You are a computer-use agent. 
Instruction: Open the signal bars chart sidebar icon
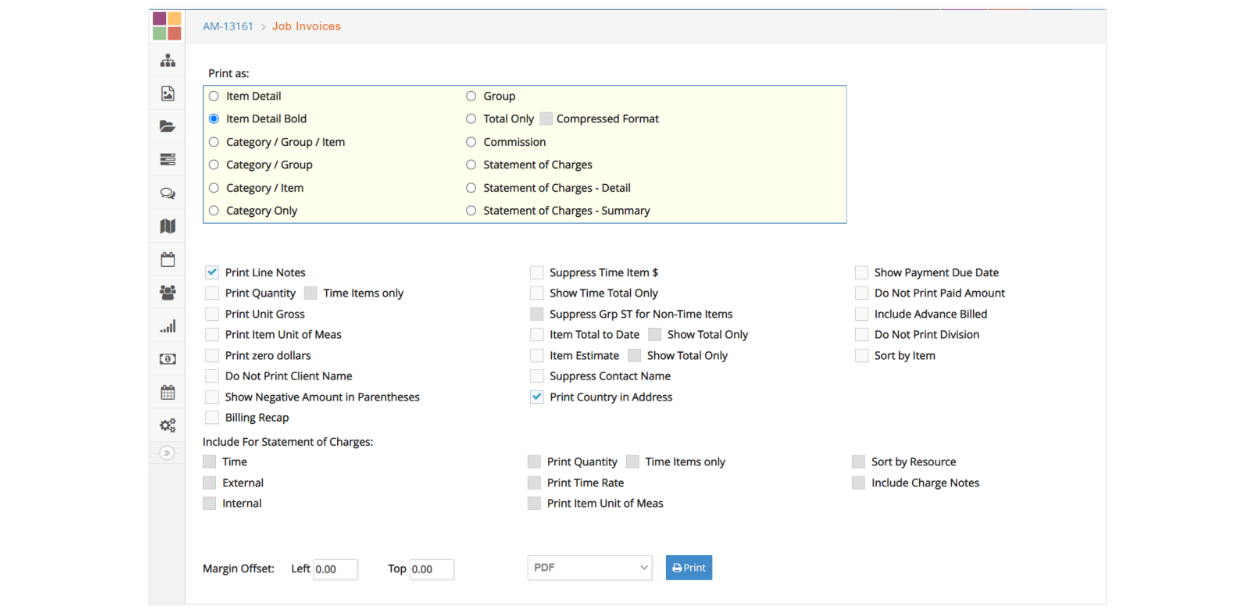tap(167, 326)
